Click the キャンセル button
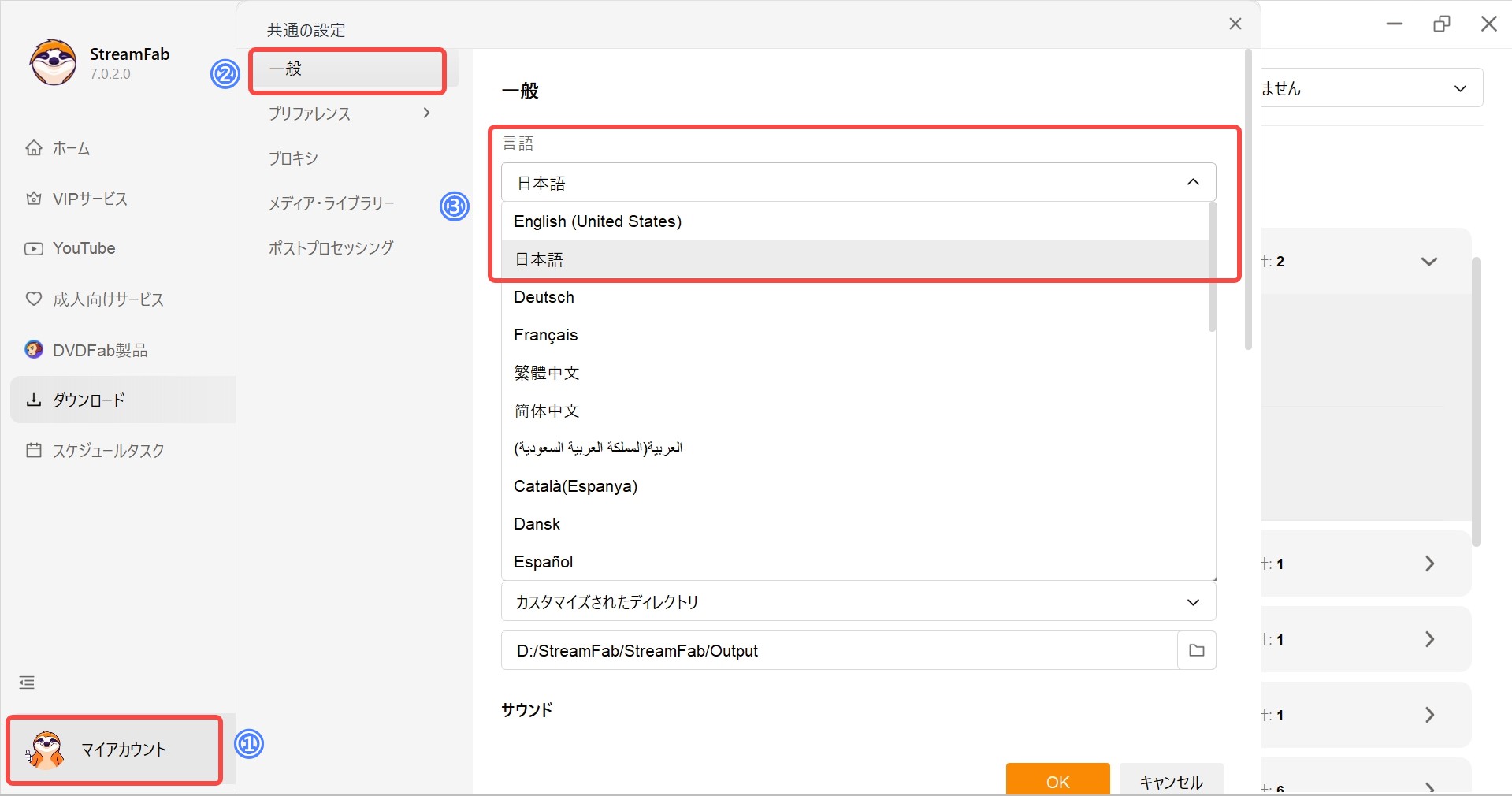Viewport: 1512px width, 796px height. [1171, 779]
